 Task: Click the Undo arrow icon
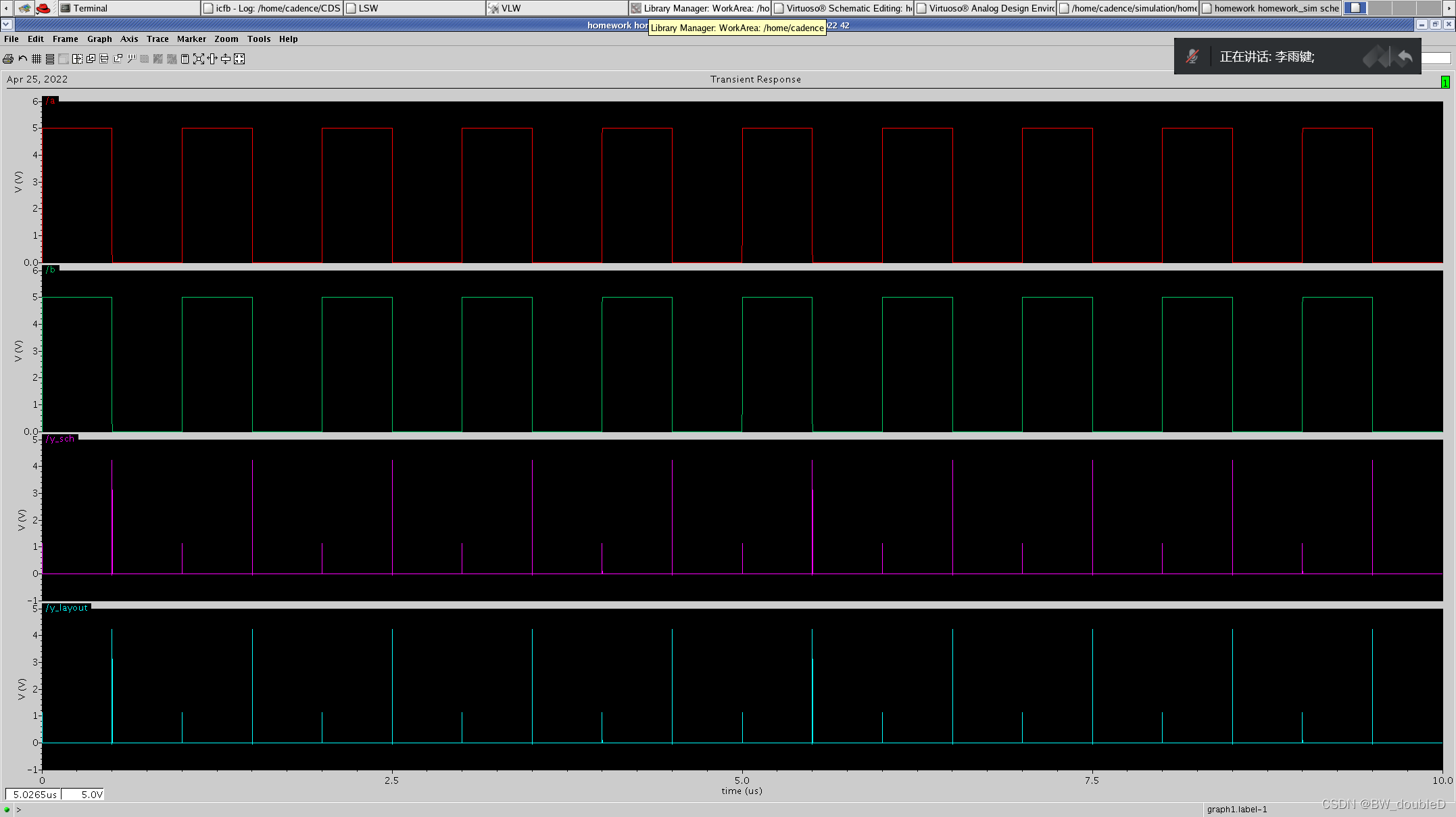(x=23, y=59)
